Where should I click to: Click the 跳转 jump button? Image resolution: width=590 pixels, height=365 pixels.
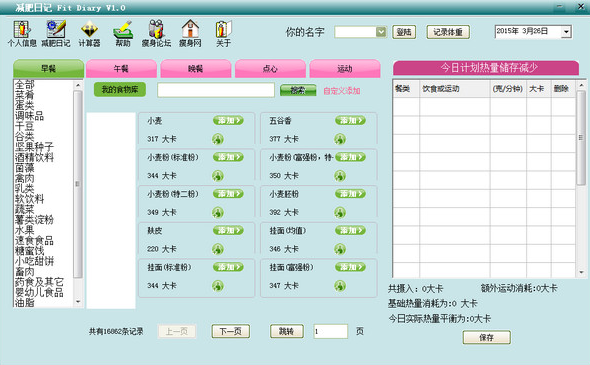(287, 331)
